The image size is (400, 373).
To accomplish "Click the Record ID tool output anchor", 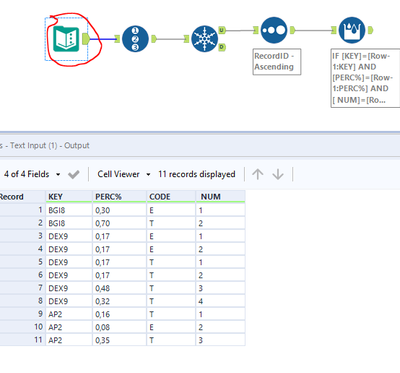I will 154,39.
